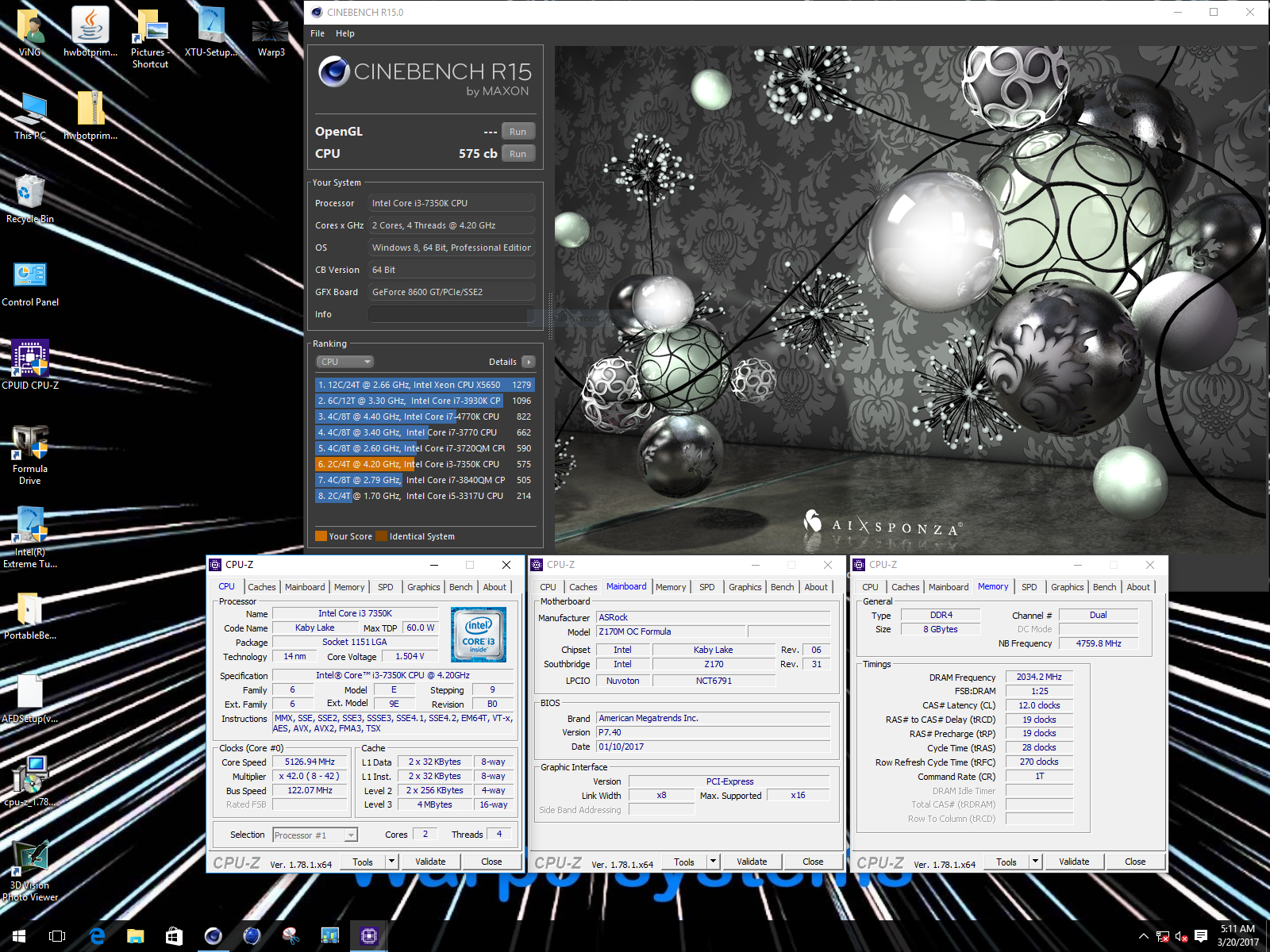Select the i3-7350K ranking entry
Image resolution: width=1270 pixels, height=952 pixels.
pyautogui.click(x=425, y=464)
